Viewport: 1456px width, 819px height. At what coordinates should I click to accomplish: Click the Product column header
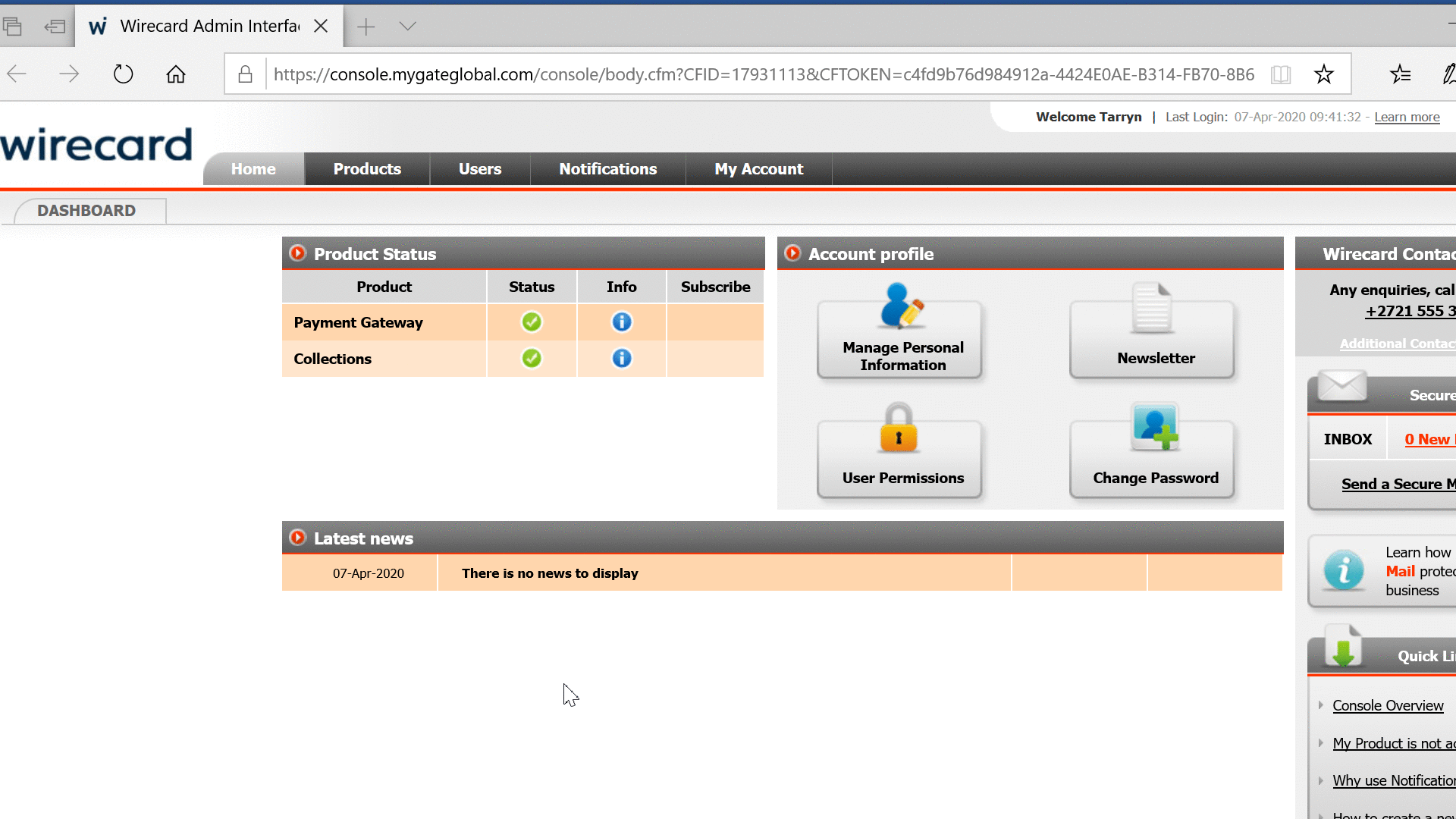384,287
